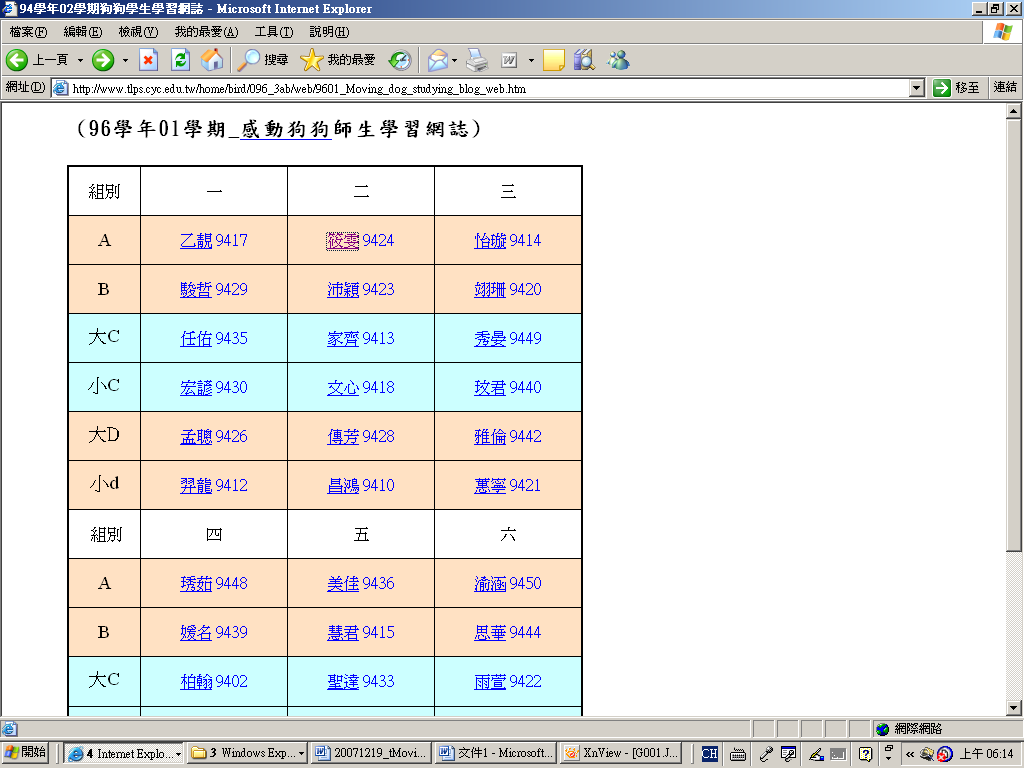The height and width of the screenshot is (768, 1024).
Task: Switch to XnView taskbar window
Action: (608, 753)
